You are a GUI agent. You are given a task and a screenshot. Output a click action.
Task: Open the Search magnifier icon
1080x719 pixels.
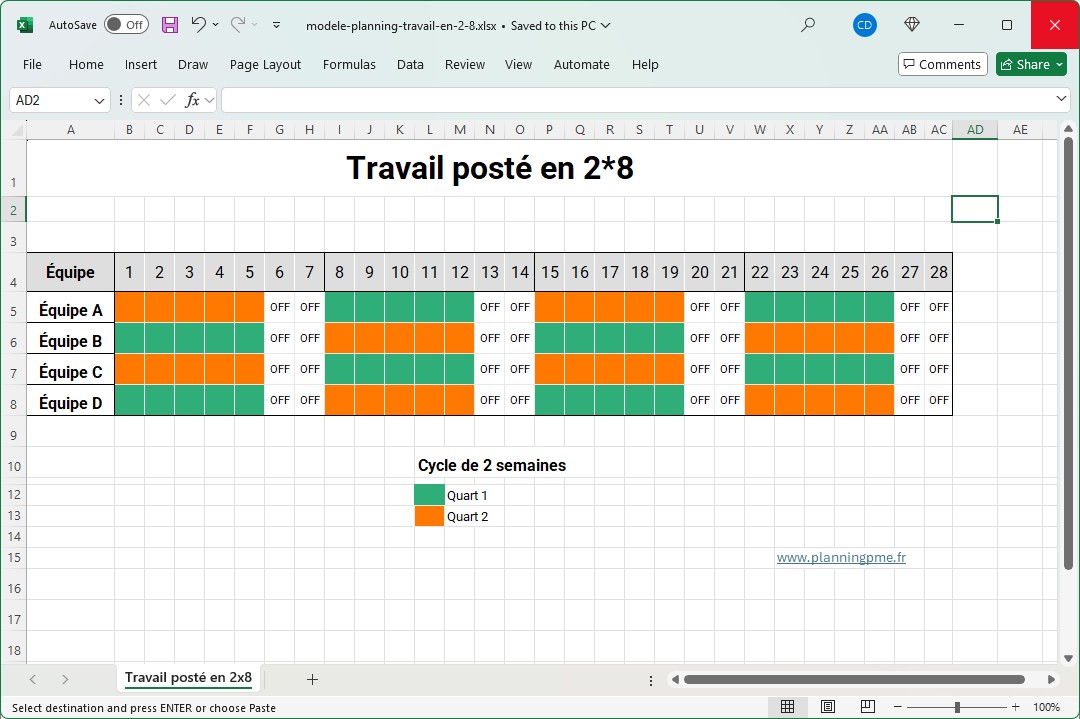pos(808,25)
